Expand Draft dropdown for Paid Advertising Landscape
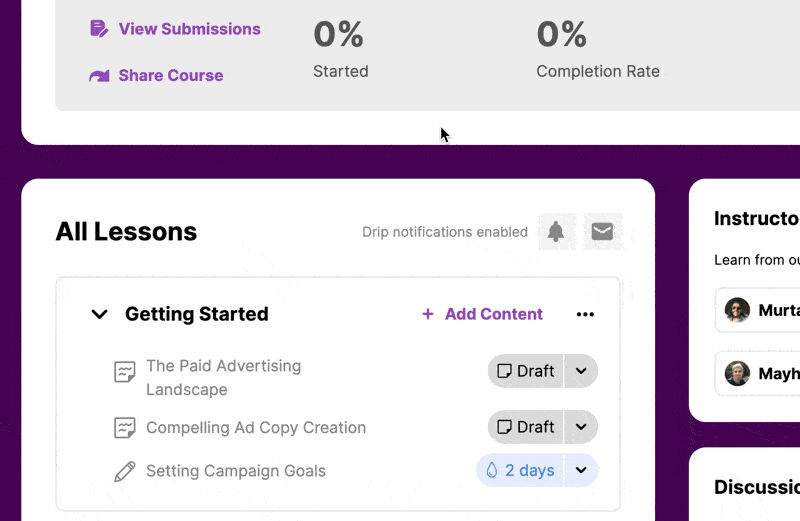Viewport: 800px width, 521px height. [581, 371]
